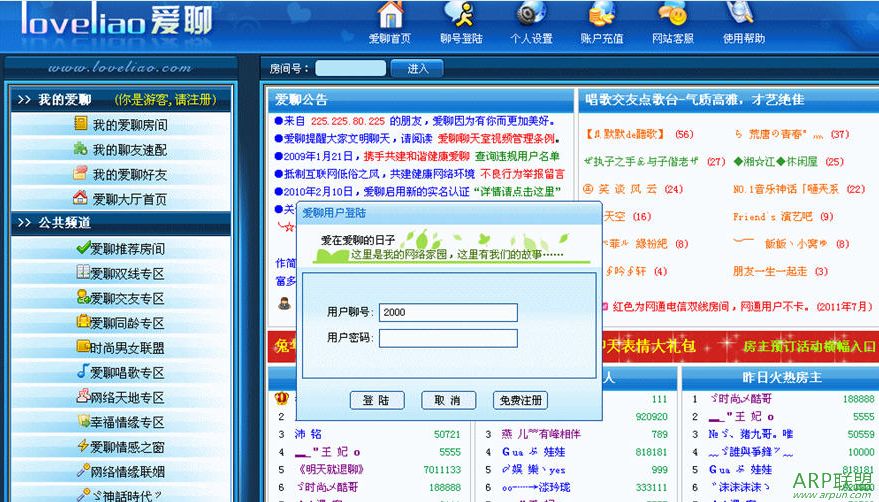Select 沛铭 row with 50721
The width and height of the screenshot is (879, 502).
tap(370, 434)
